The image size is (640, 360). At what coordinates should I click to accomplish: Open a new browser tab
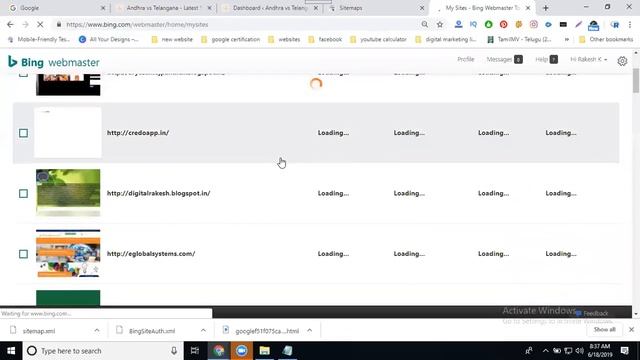tap(546, 8)
